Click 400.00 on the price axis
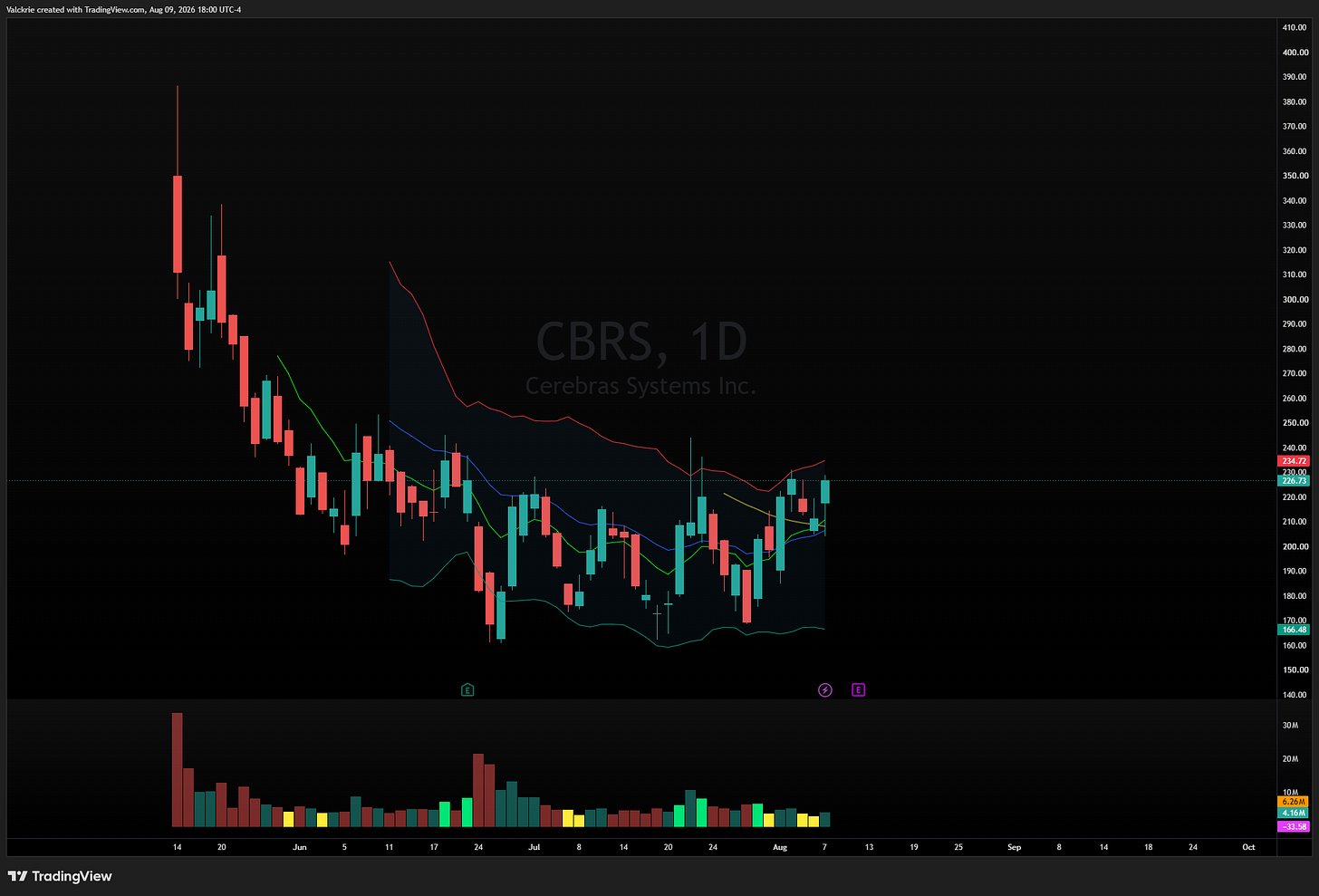This screenshot has height=896, width=1319. [x=1295, y=53]
